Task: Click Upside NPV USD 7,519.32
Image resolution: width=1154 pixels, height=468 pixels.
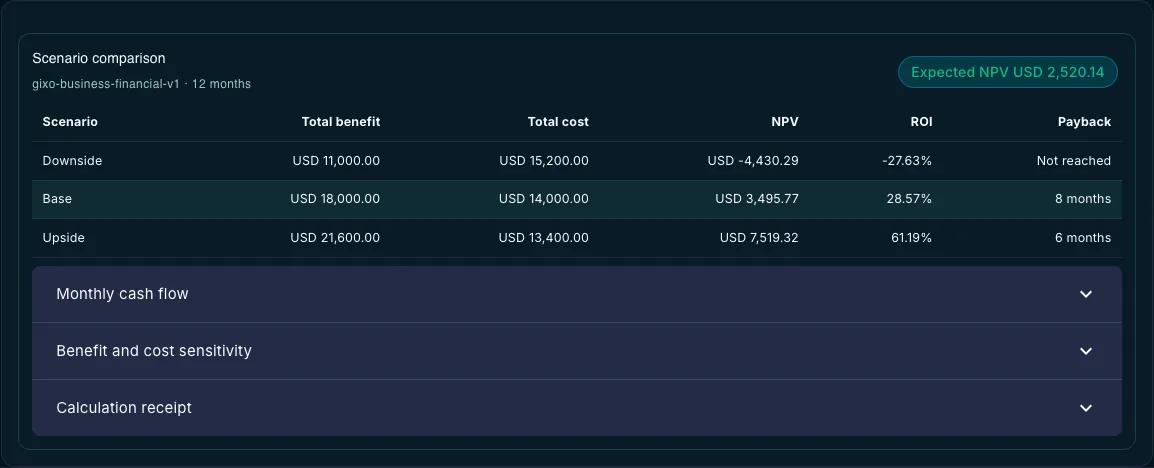Action: [x=759, y=238]
